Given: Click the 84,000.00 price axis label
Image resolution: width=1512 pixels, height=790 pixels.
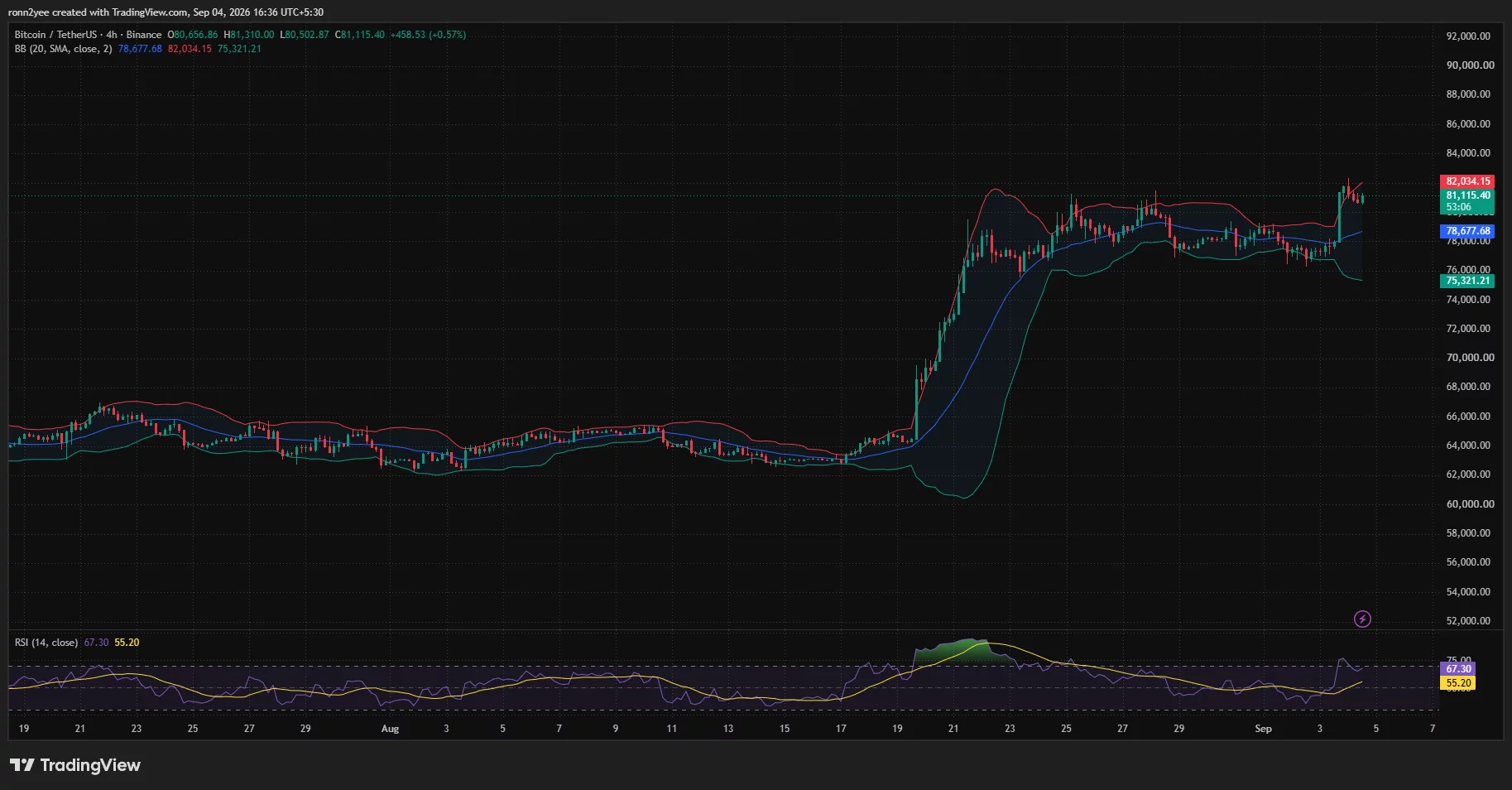Looking at the screenshot, I should [x=1468, y=153].
